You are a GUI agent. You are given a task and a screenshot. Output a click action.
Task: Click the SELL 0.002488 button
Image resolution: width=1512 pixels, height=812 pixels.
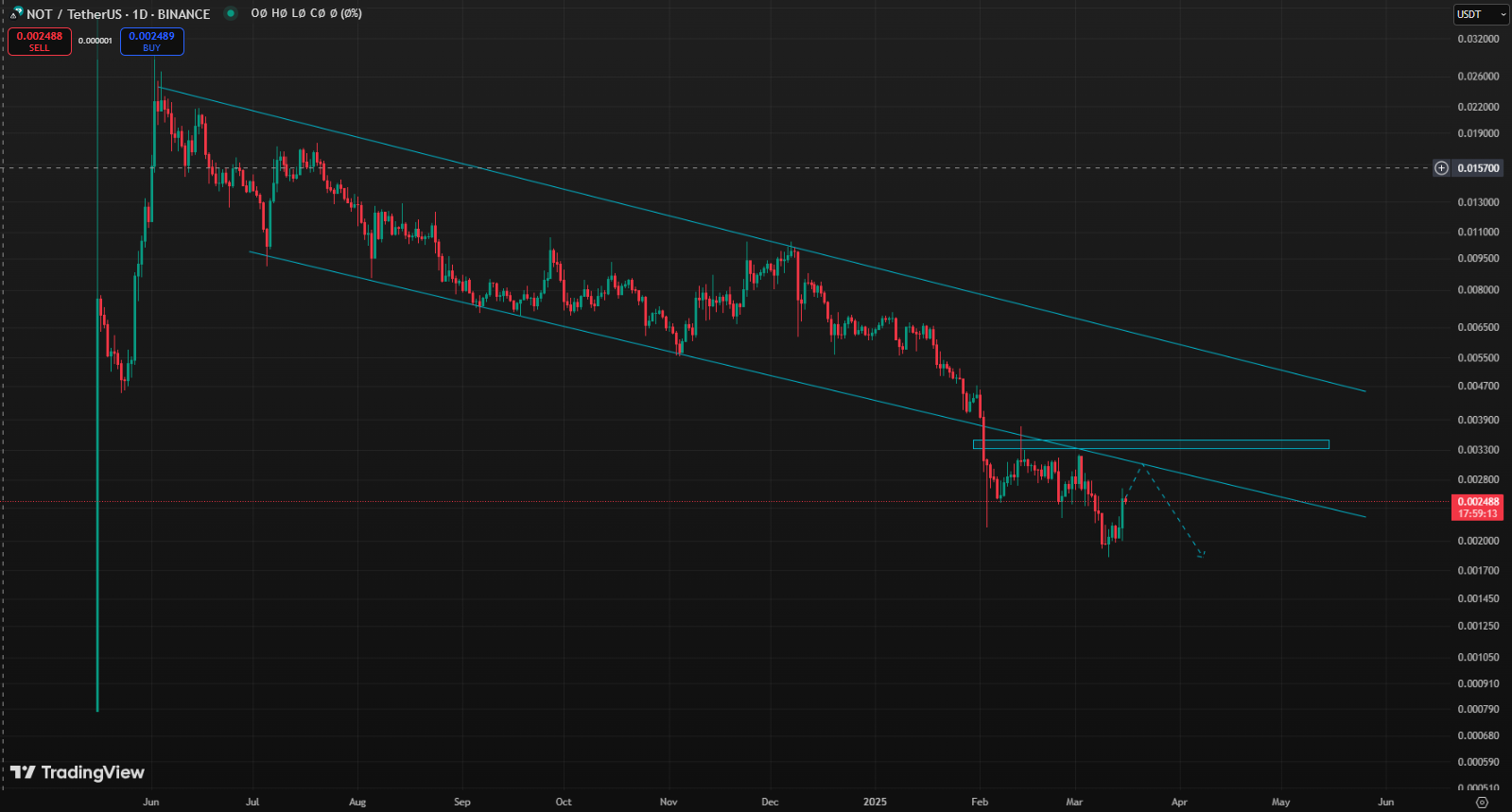coord(40,42)
